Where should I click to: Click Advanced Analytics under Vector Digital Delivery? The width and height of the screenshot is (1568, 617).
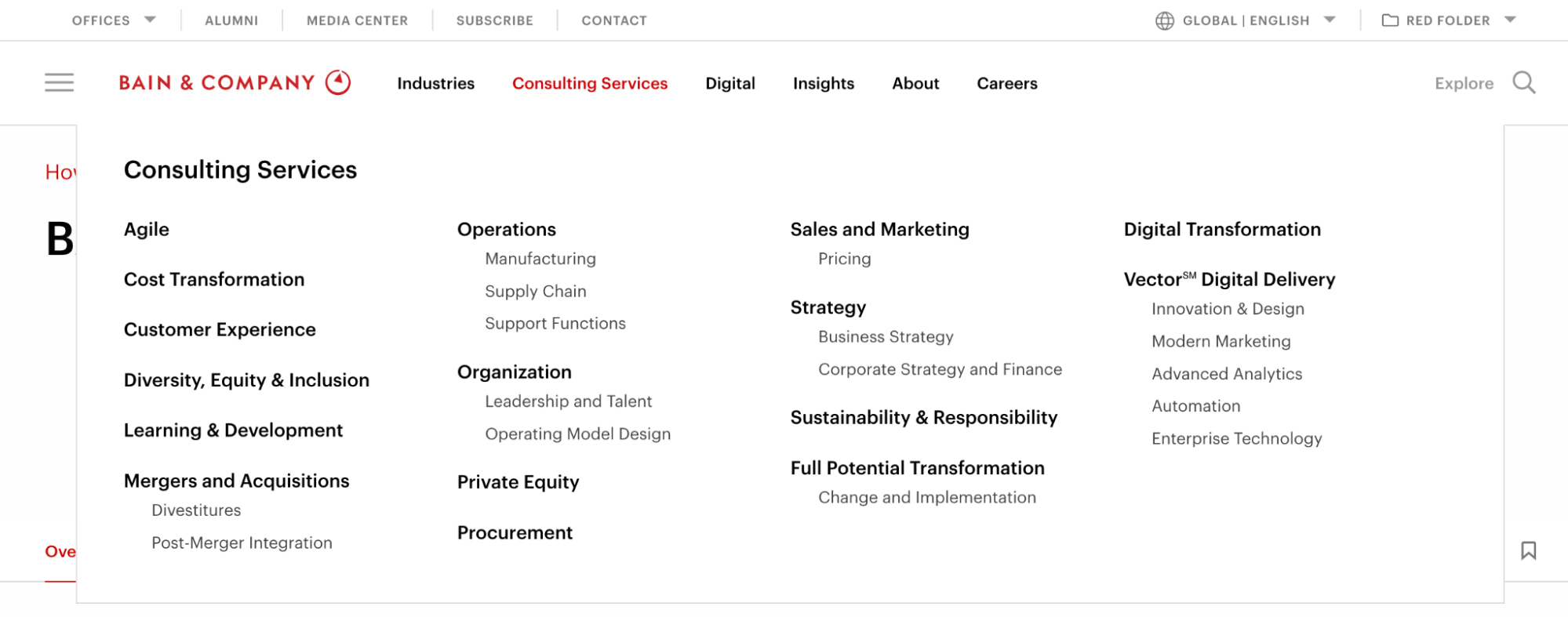1226,374
